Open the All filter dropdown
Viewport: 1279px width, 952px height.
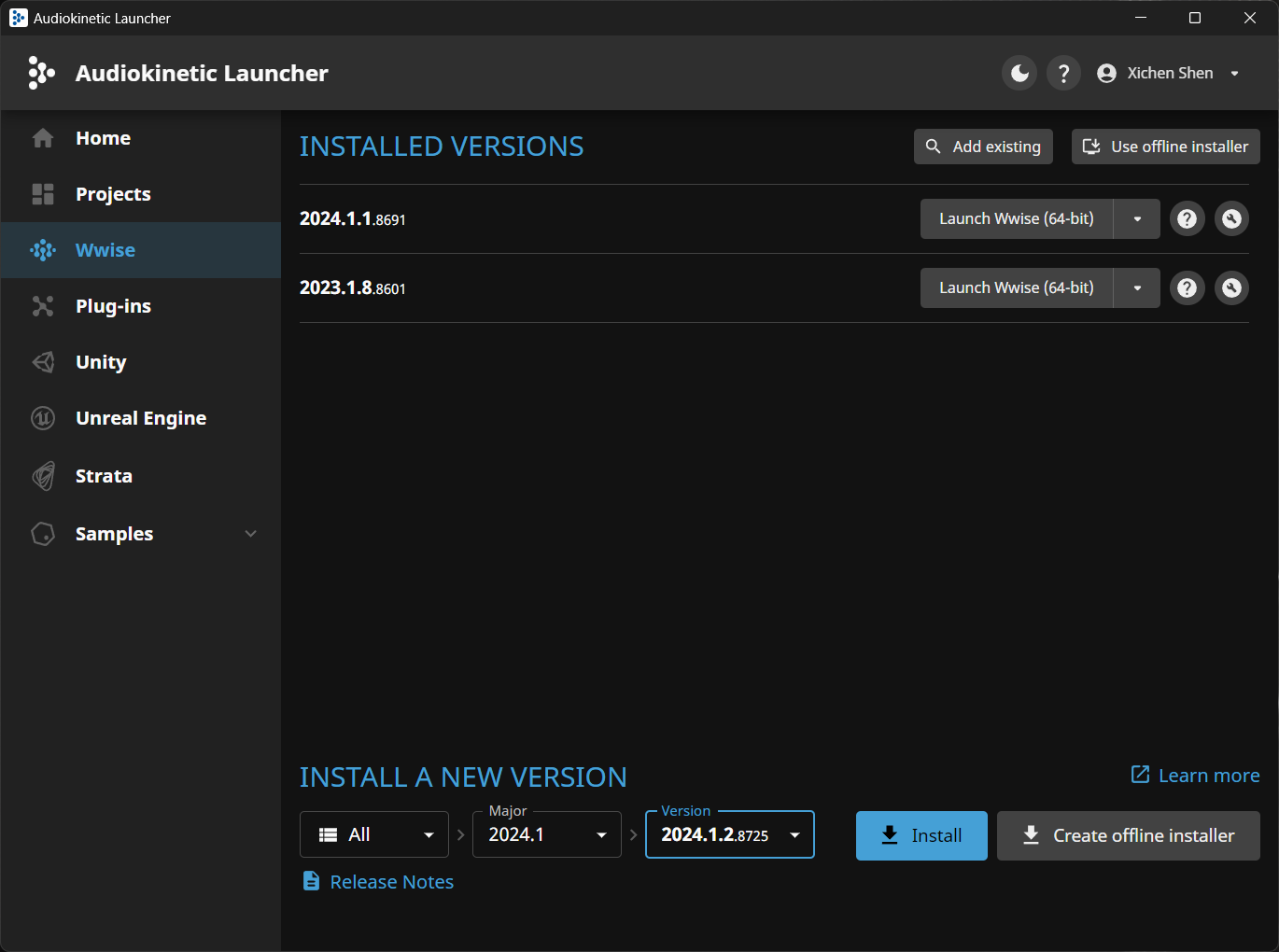tap(374, 834)
